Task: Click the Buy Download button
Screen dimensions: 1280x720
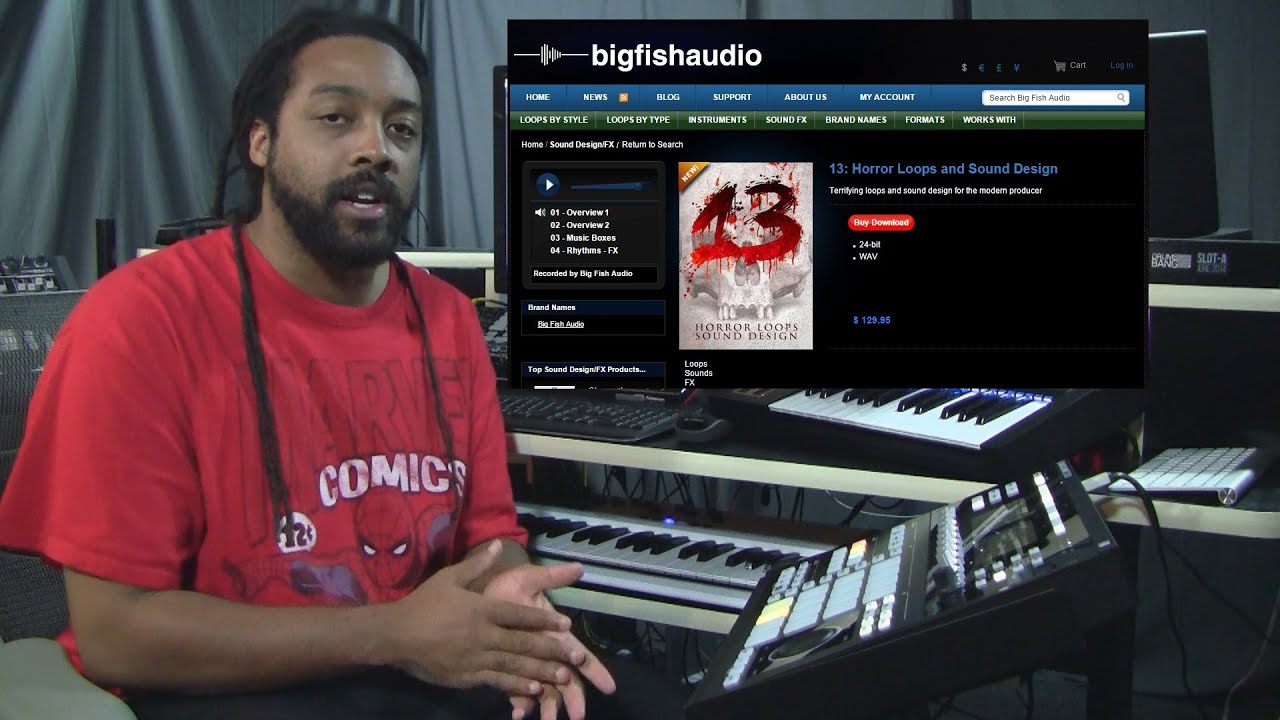Action: [881, 222]
